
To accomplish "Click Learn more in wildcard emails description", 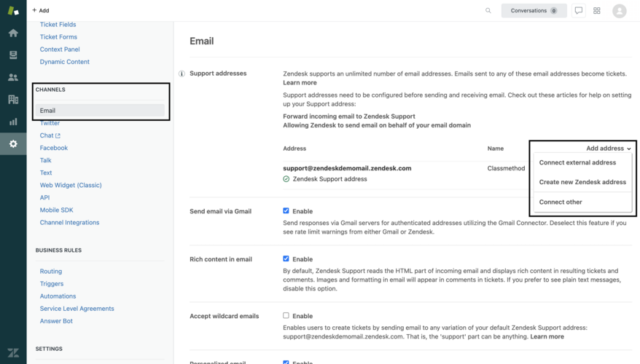I will [547, 337].
